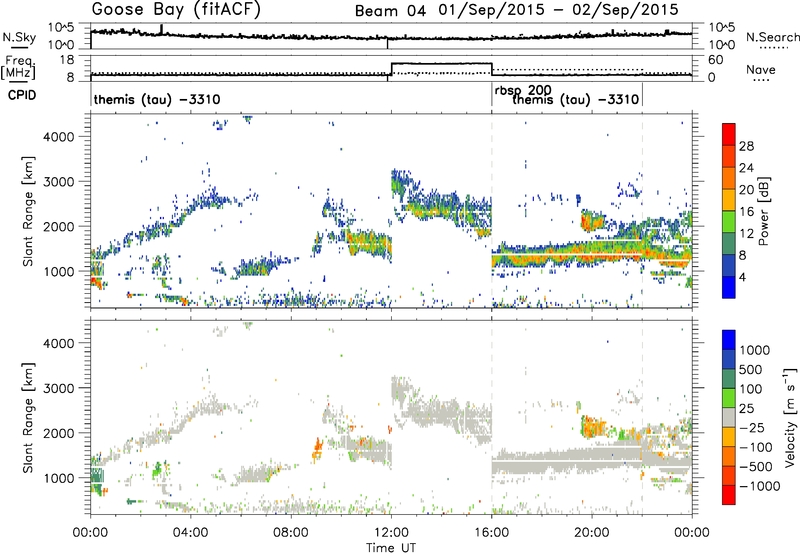Click the "08:00" time tick label
This screenshot has width=800, height=554.
click(x=291, y=533)
